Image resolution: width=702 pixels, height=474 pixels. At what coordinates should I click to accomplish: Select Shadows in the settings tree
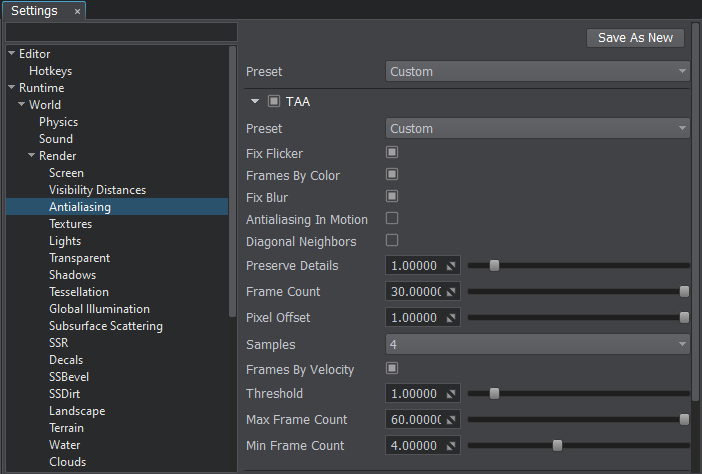click(x=72, y=275)
